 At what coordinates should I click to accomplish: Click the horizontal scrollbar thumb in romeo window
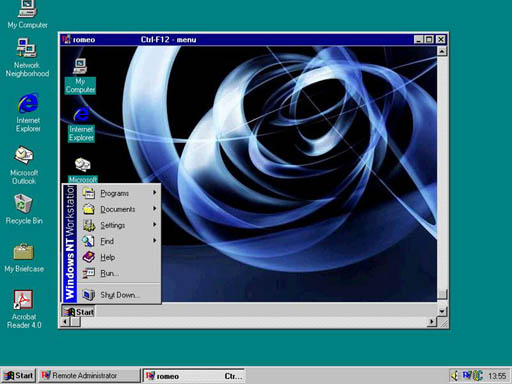(75, 322)
